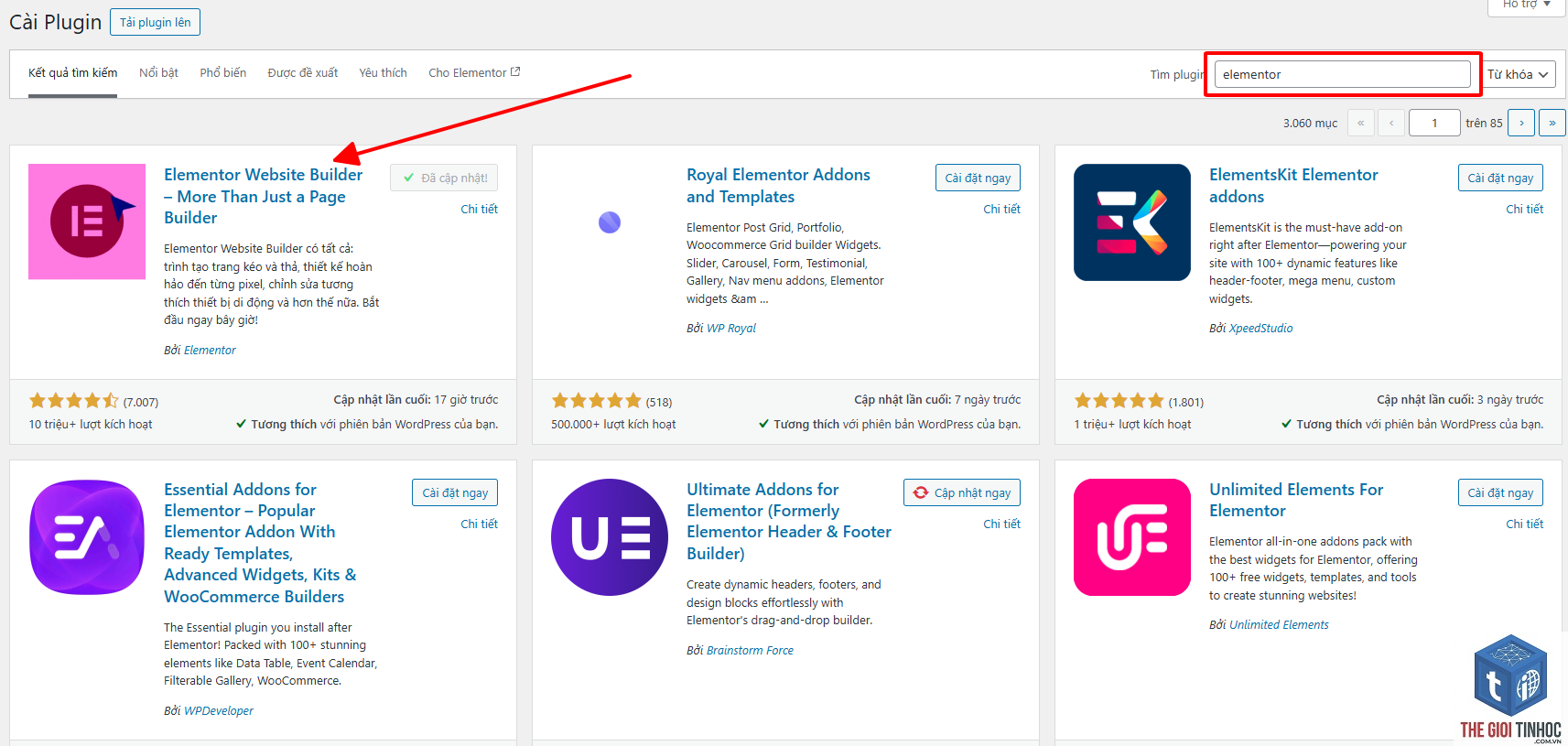Click the 1 triệu+ lượt kích hoạt text
Screen dimensions: 1568x746
(x=1132, y=424)
